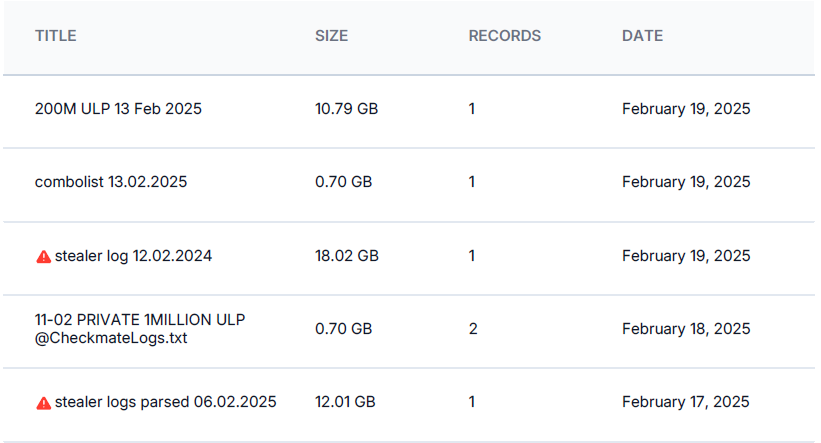Click the February 17, 2025 date

click(x=685, y=402)
